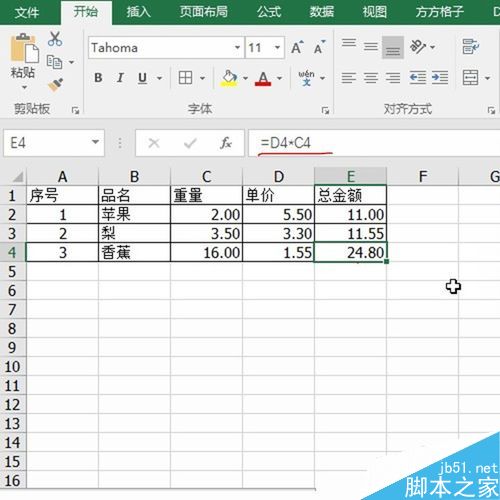Screen dimensions: 500x500
Task: Open the Insert Function fx button
Action: 226,143
